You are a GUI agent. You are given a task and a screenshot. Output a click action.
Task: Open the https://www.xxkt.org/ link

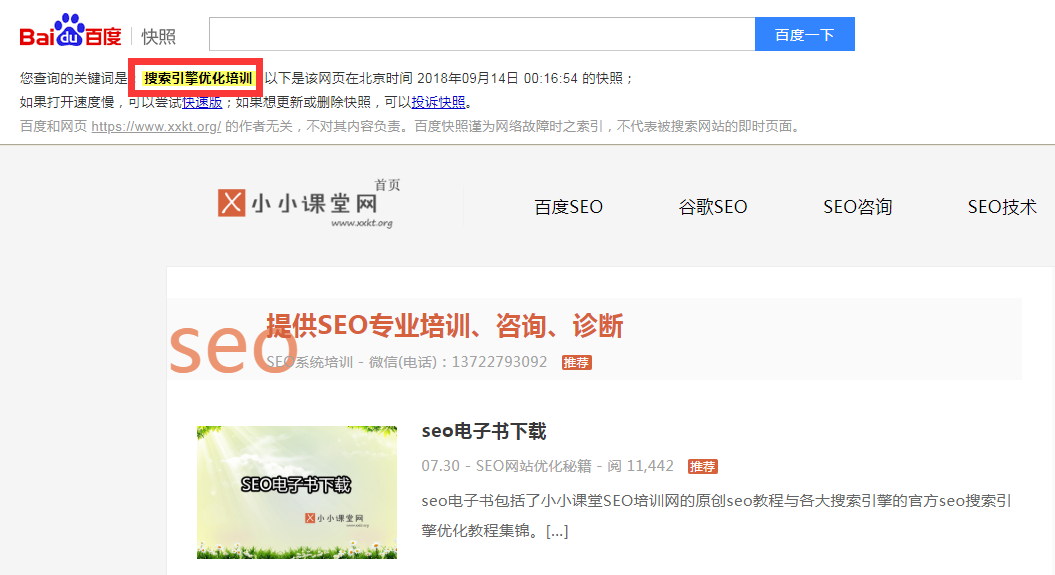(x=156, y=126)
